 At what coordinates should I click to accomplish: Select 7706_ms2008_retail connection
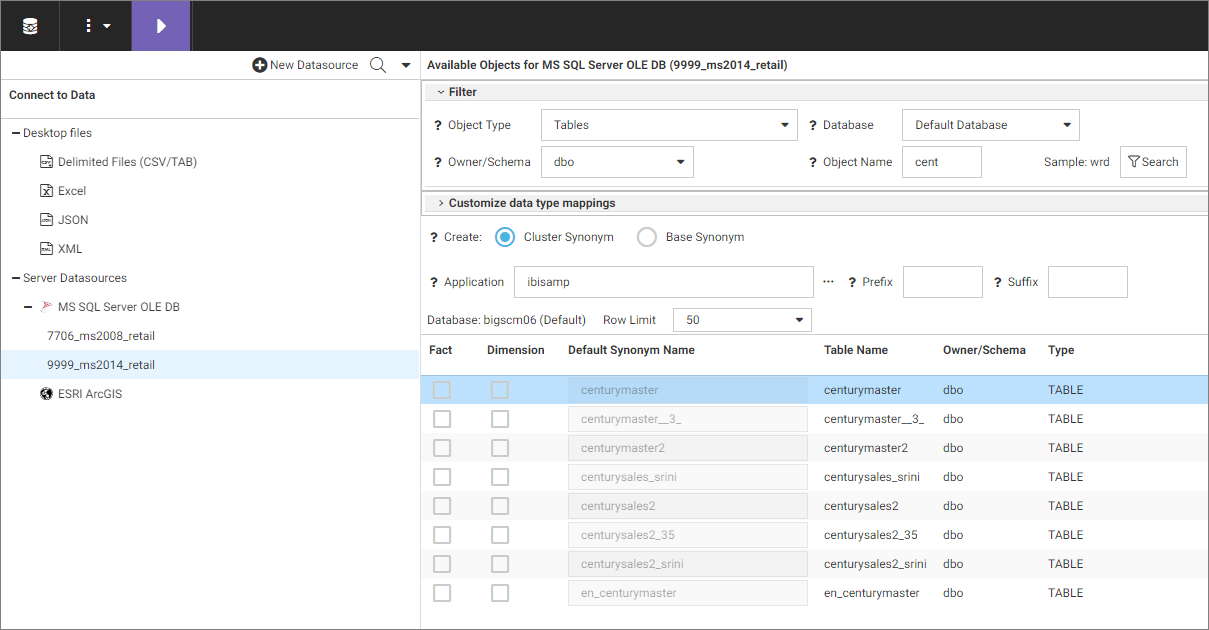101,336
